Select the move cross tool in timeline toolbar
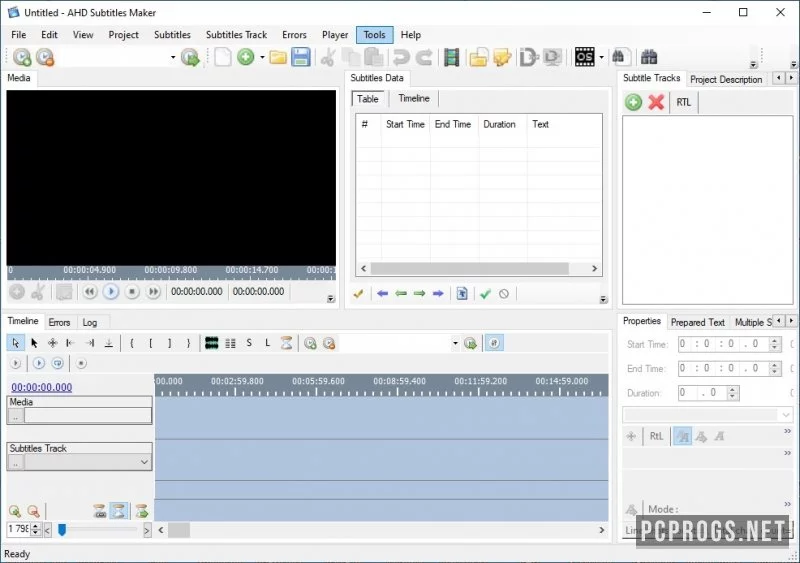 click(x=53, y=343)
